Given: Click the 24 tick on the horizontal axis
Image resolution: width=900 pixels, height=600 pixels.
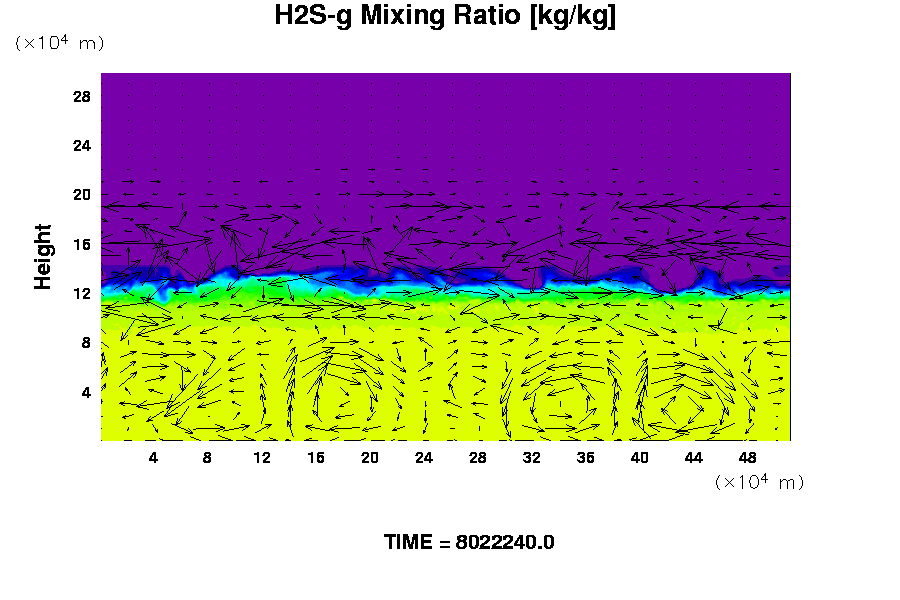Looking at the screenshot, I should pos(424,457).
